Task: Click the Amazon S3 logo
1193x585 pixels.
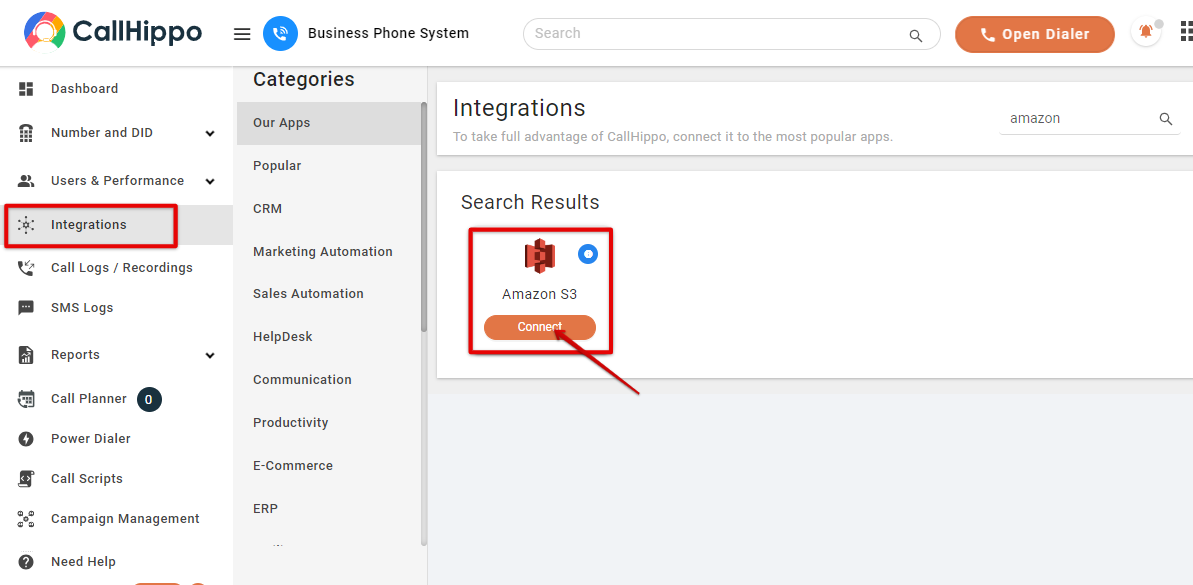Action: 539,256
